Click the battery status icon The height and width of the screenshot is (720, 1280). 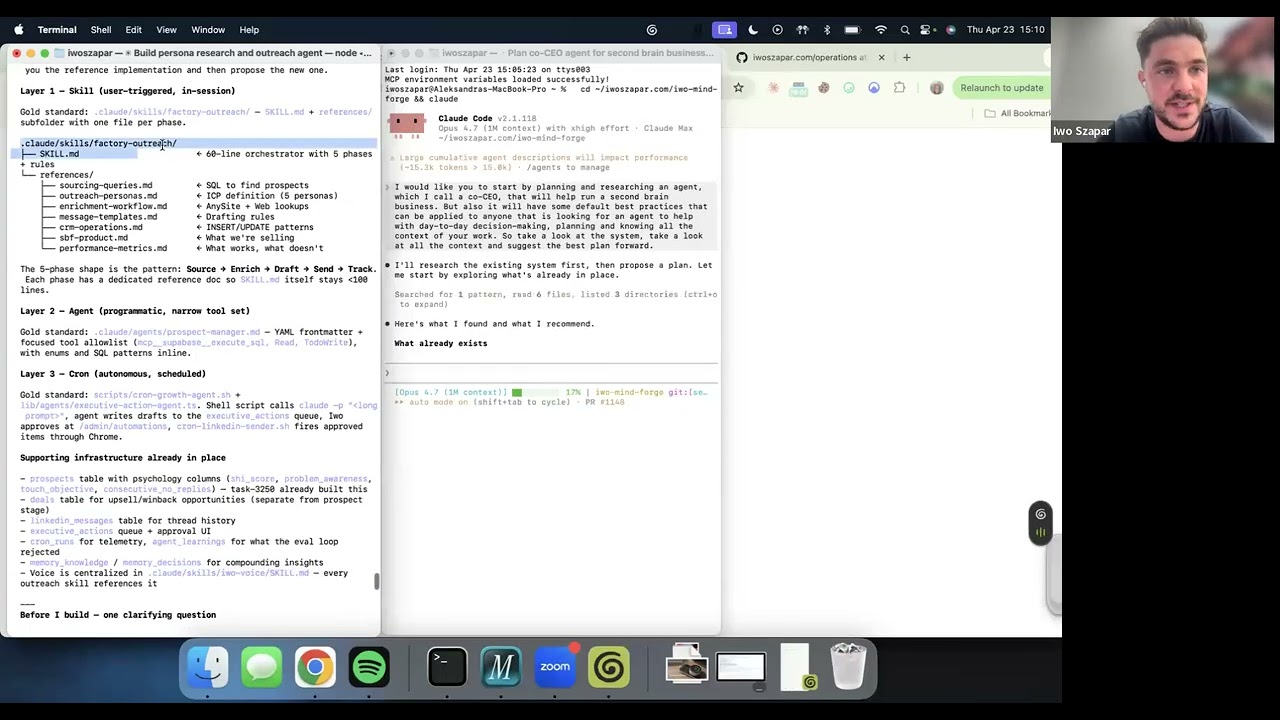[x=852, y=30]
